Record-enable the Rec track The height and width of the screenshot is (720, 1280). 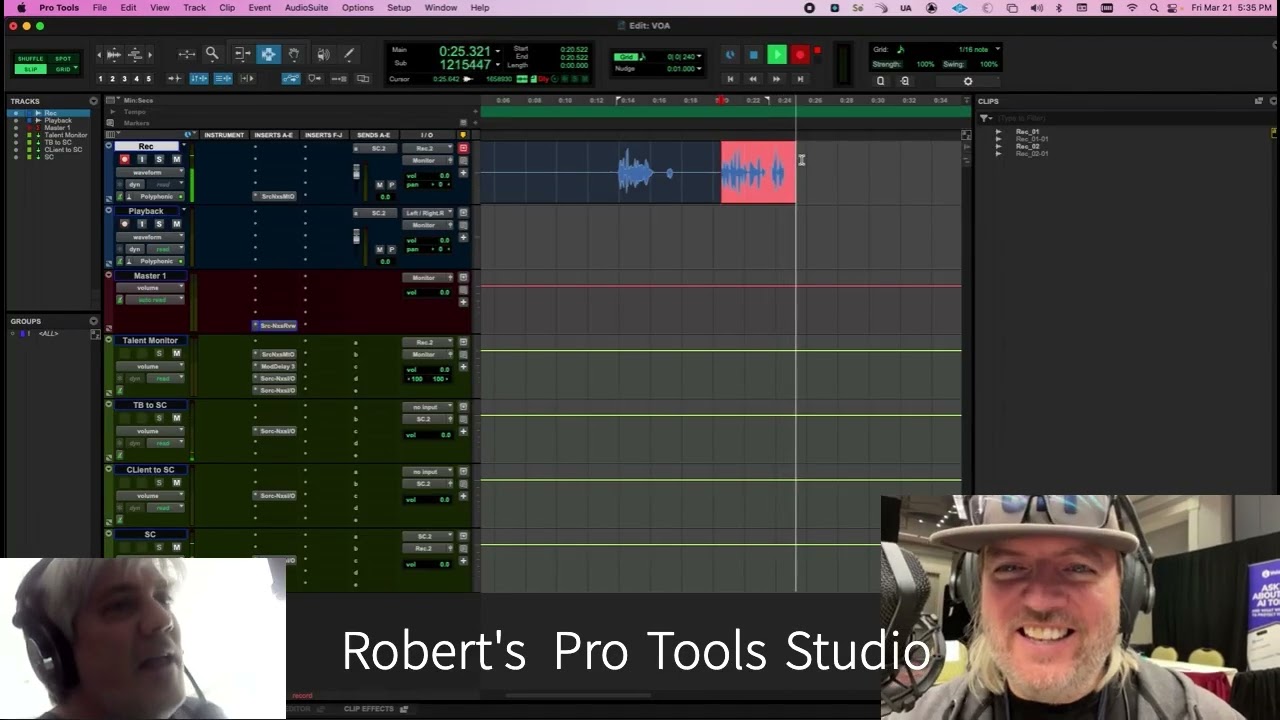pyautogui.click(x=125, y=160)
